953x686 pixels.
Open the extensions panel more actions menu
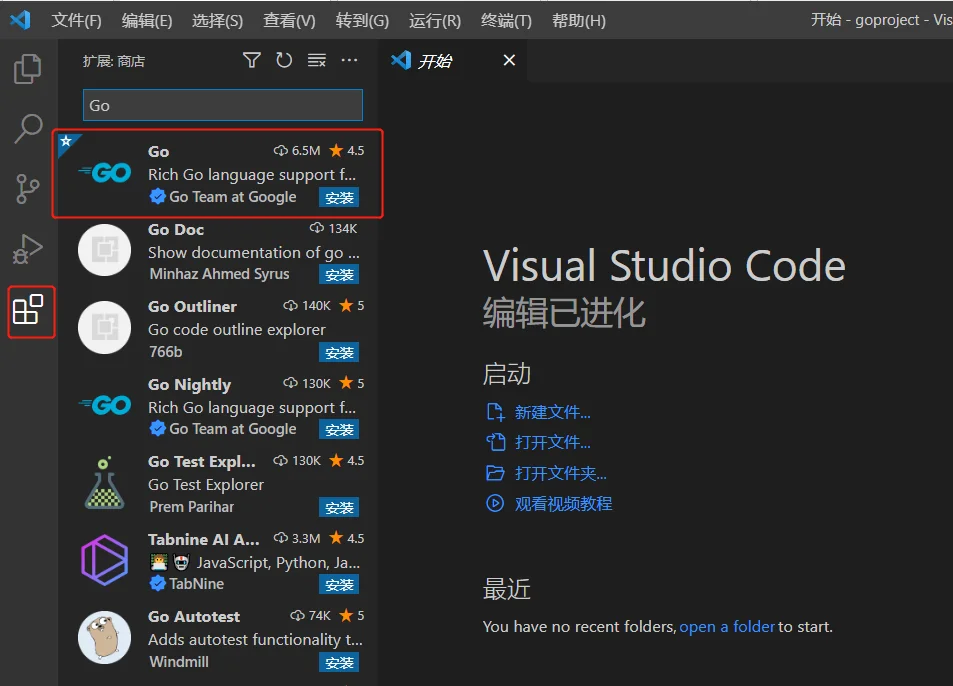pos(349,60)
